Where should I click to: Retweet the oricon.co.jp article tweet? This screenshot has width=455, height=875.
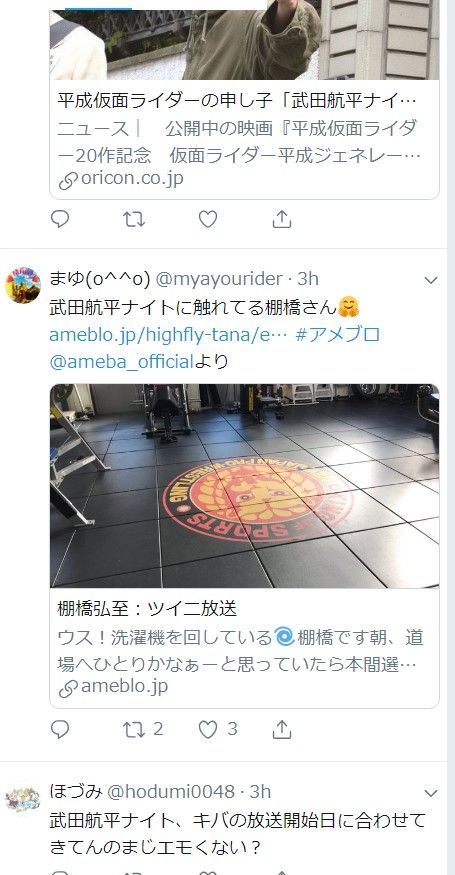click(134, 219)
